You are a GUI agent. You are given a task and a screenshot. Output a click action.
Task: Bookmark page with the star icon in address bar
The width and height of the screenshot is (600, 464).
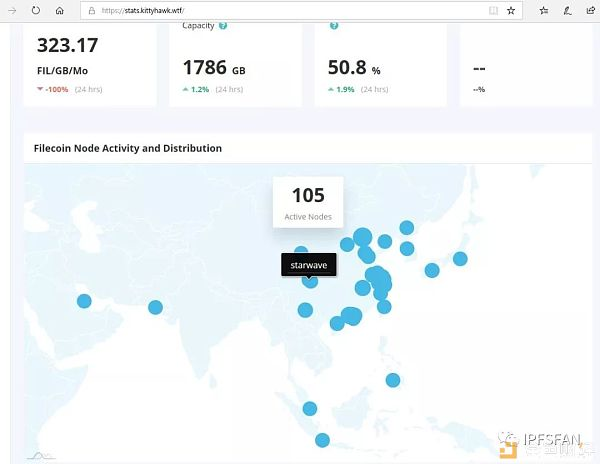pos(511,11)
